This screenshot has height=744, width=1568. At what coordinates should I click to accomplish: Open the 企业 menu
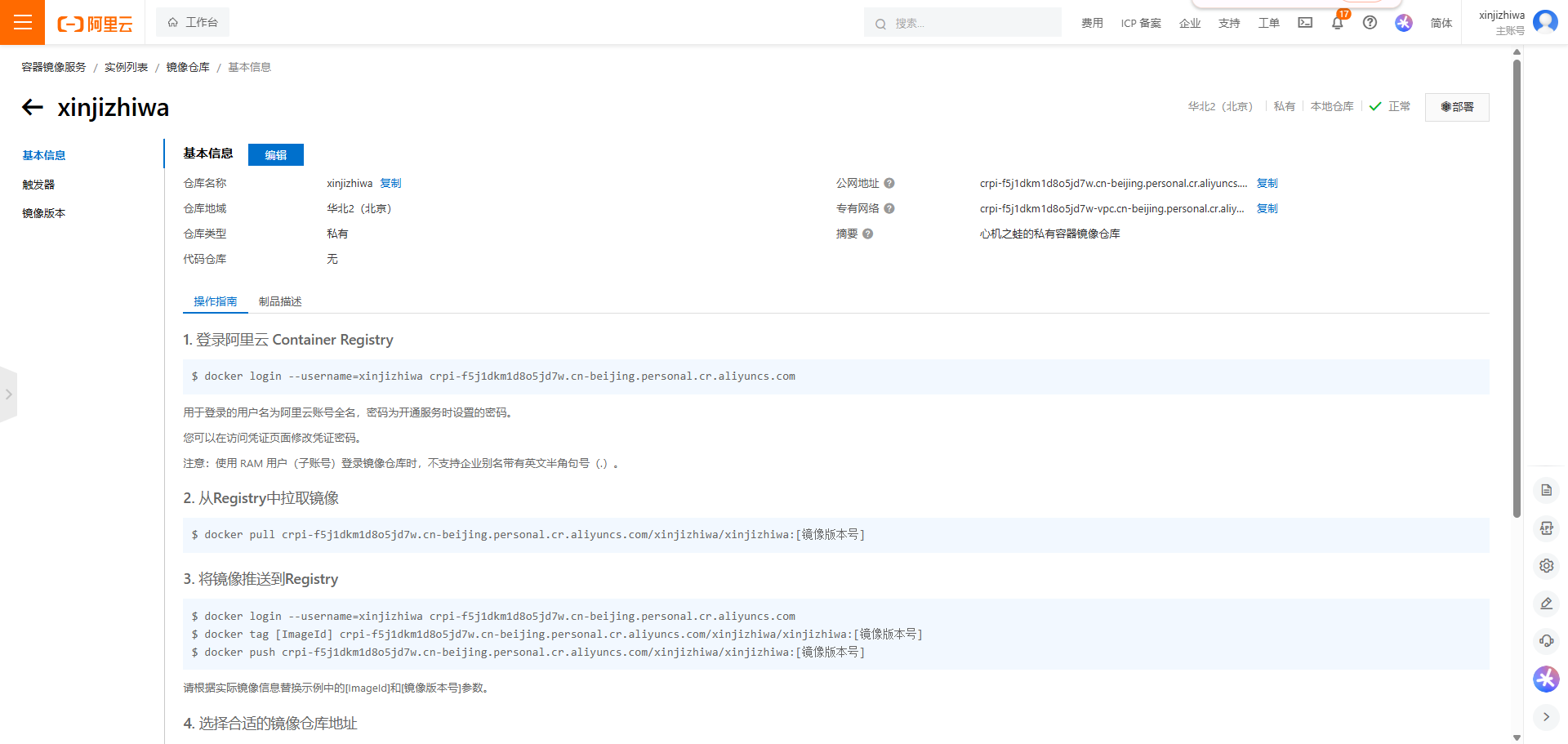point(1190,23)
